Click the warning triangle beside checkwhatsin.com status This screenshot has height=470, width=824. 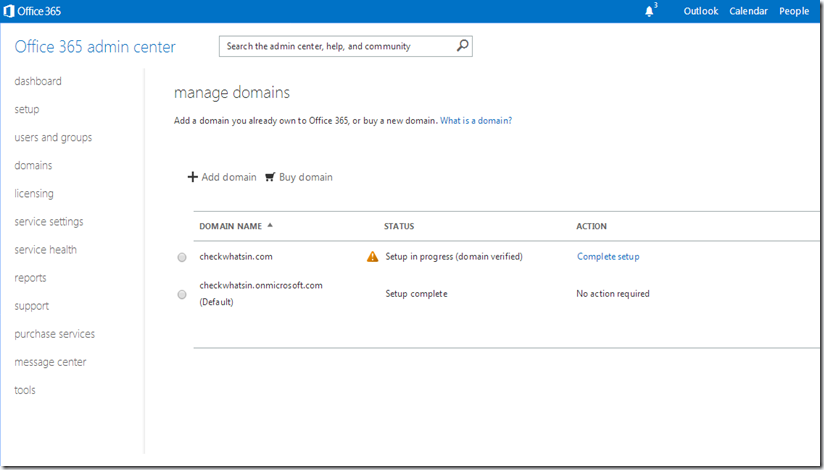click(373, 257)
